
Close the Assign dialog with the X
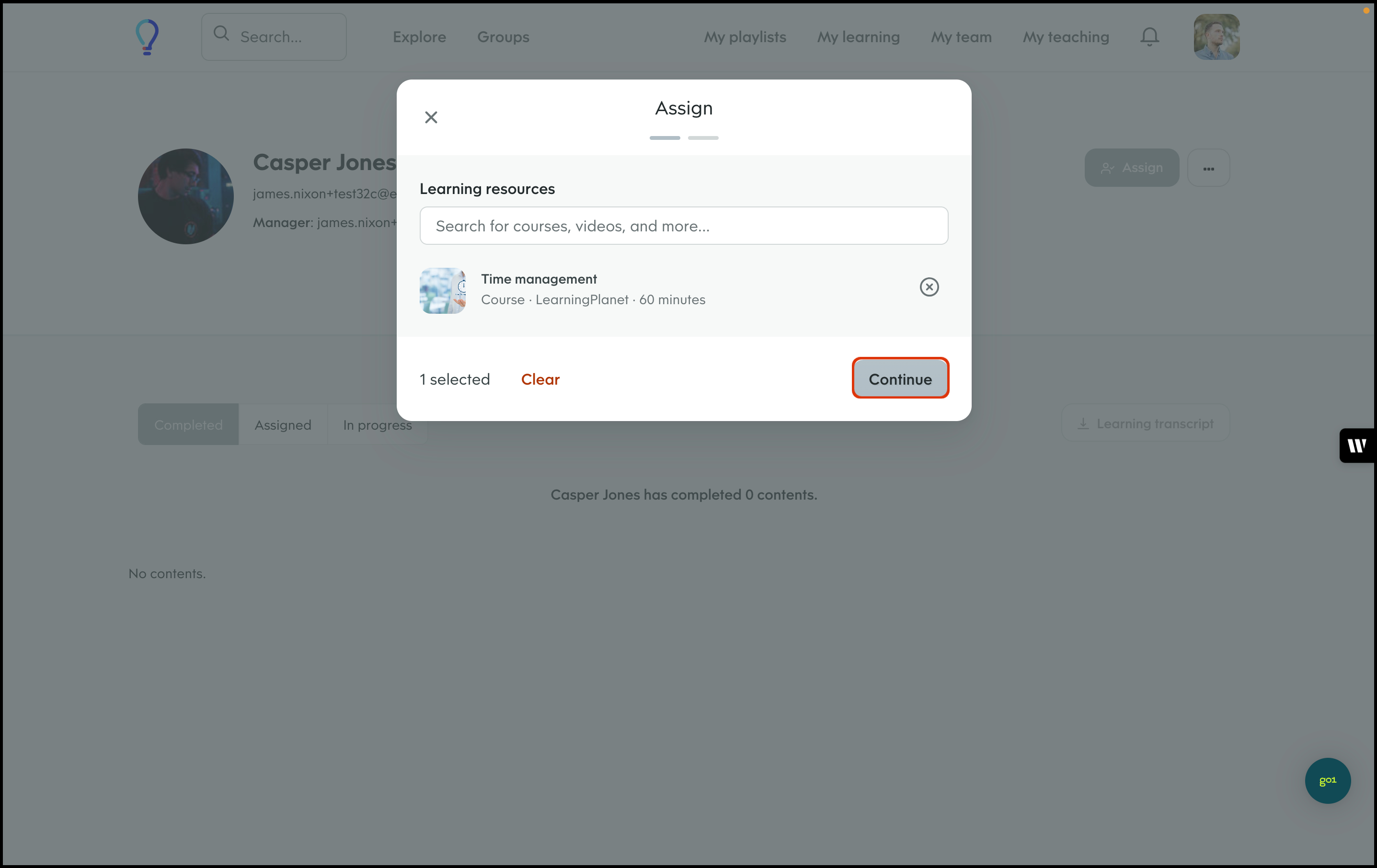point(431,117)
